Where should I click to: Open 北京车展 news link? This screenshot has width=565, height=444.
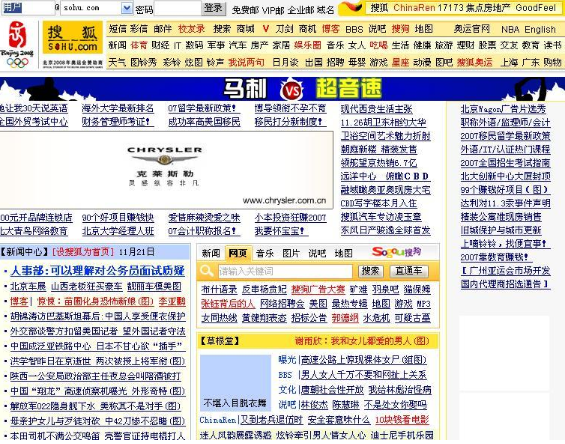tap(28, 286)
